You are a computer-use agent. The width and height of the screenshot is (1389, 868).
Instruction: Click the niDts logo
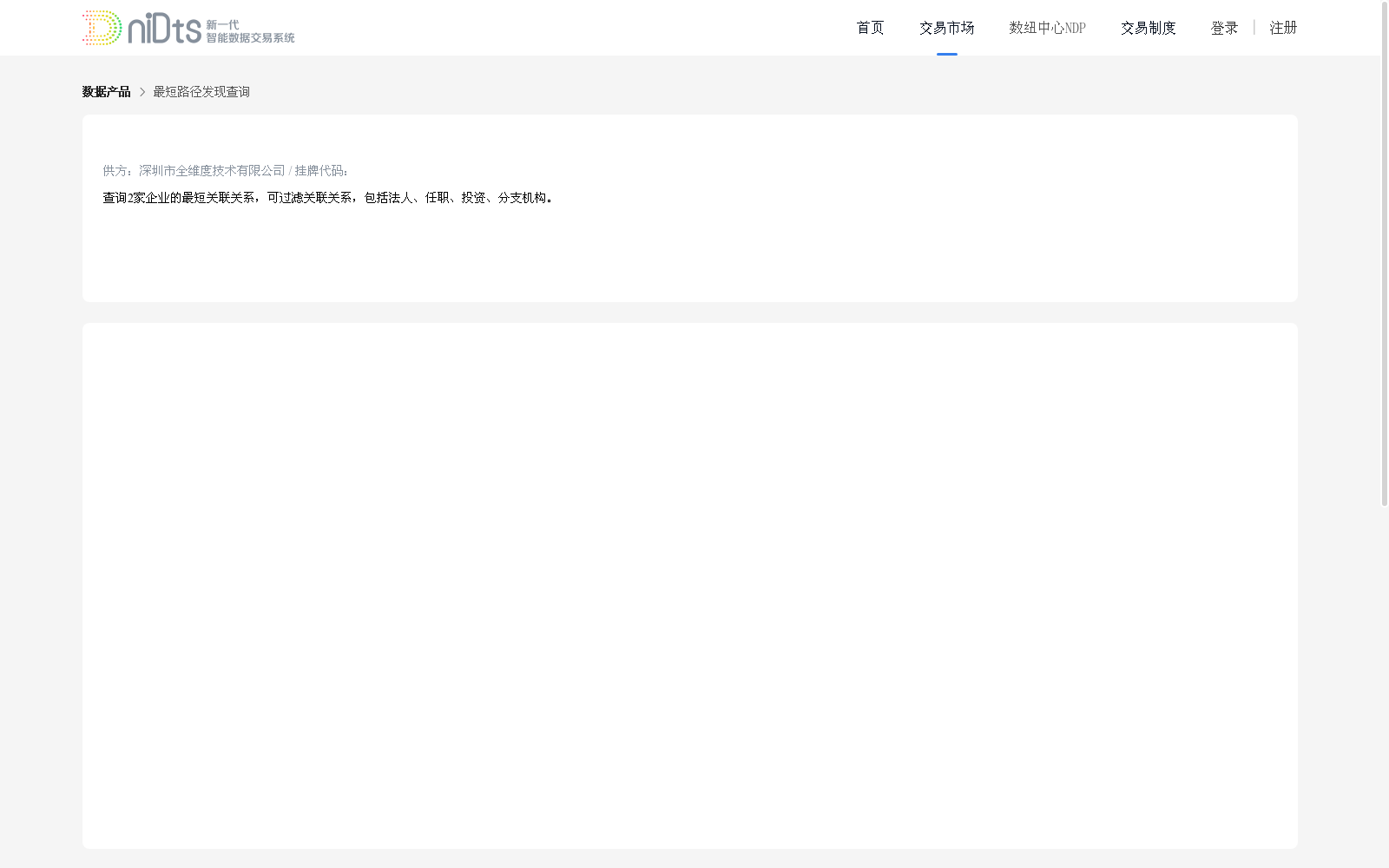click(x=188, y=28)
